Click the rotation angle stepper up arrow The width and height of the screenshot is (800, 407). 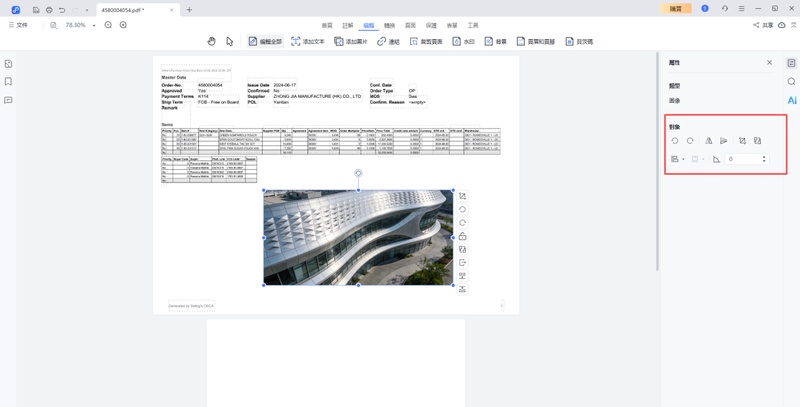click(764, 156)
